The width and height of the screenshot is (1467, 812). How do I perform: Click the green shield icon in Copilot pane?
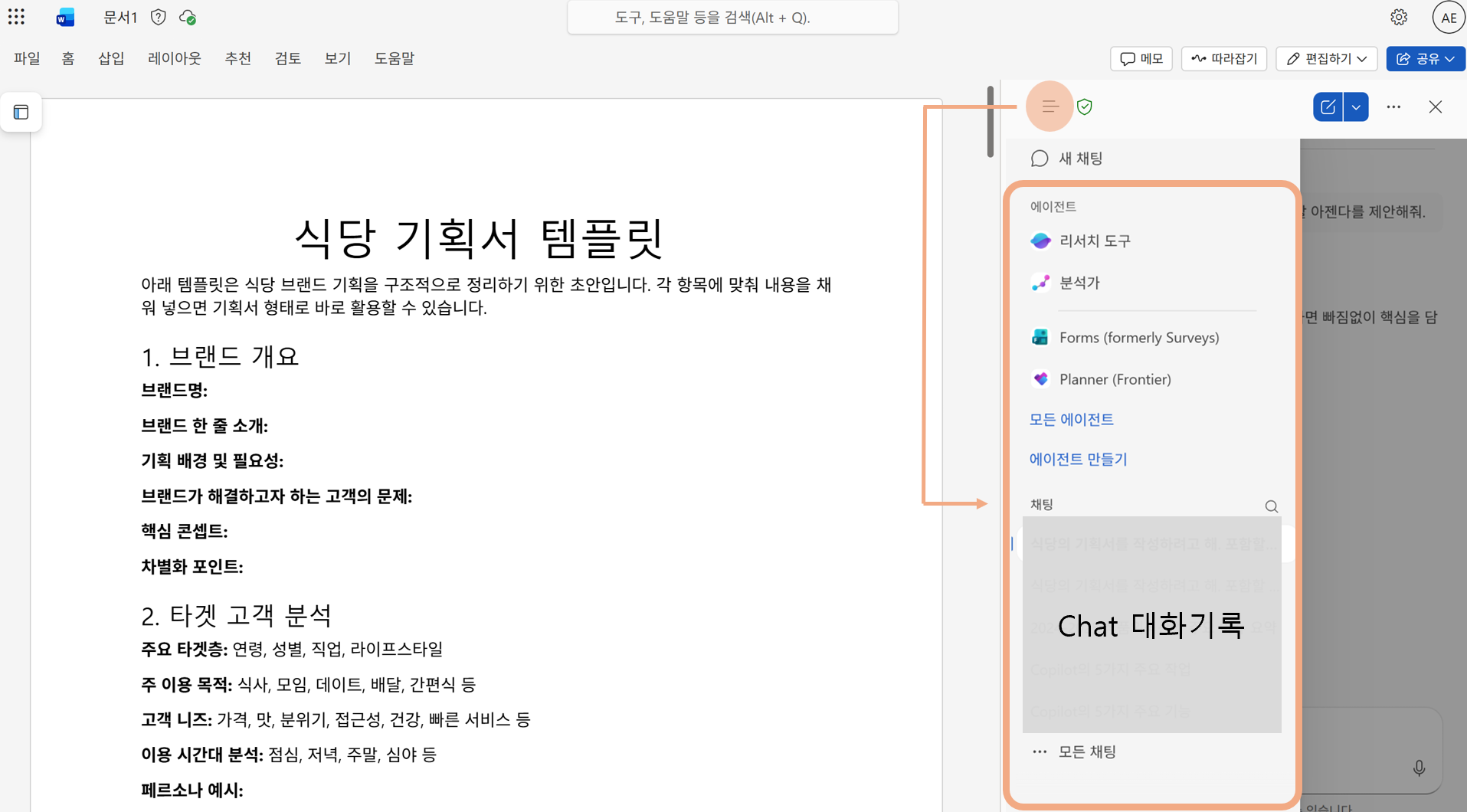pos(1085,106)
